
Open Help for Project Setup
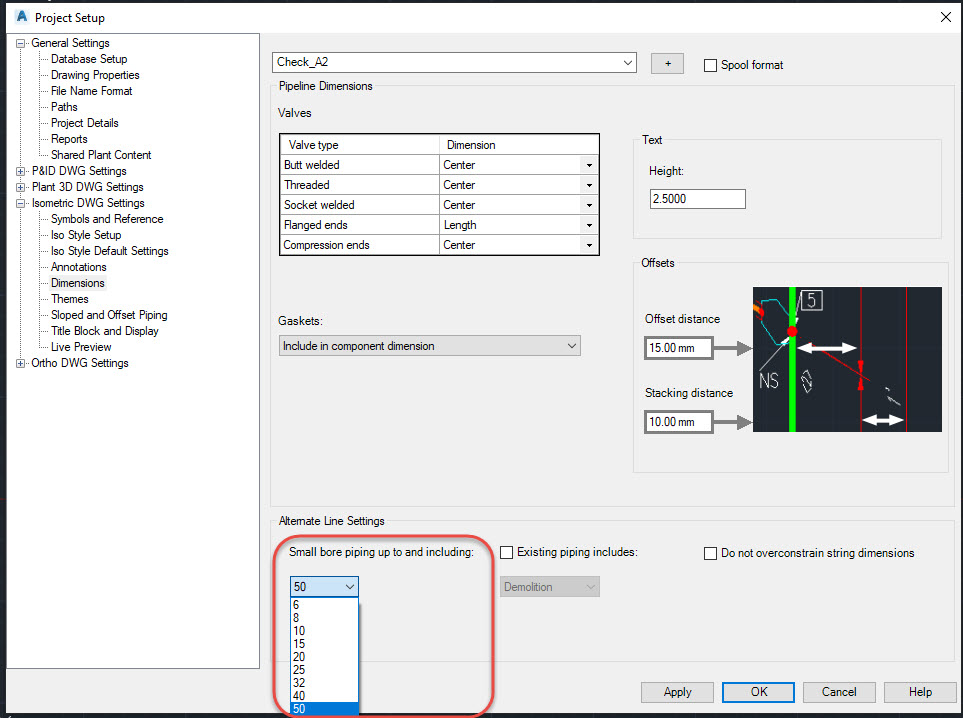tap(920, 692)
